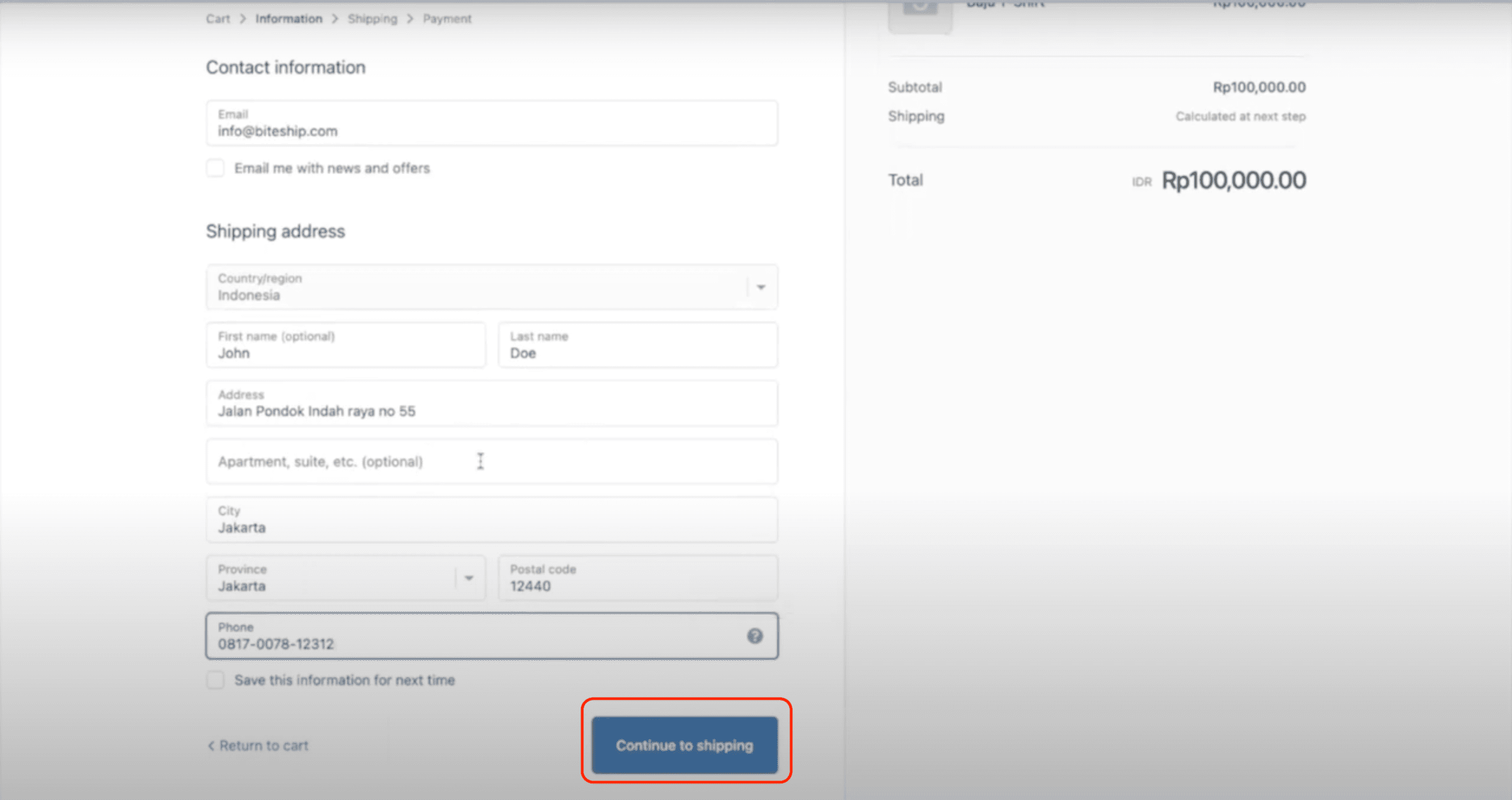Click the Apartment, suite, etc. field
Image resolution: width=1512 pixels, height=800 pixels.
pos(492,461)
